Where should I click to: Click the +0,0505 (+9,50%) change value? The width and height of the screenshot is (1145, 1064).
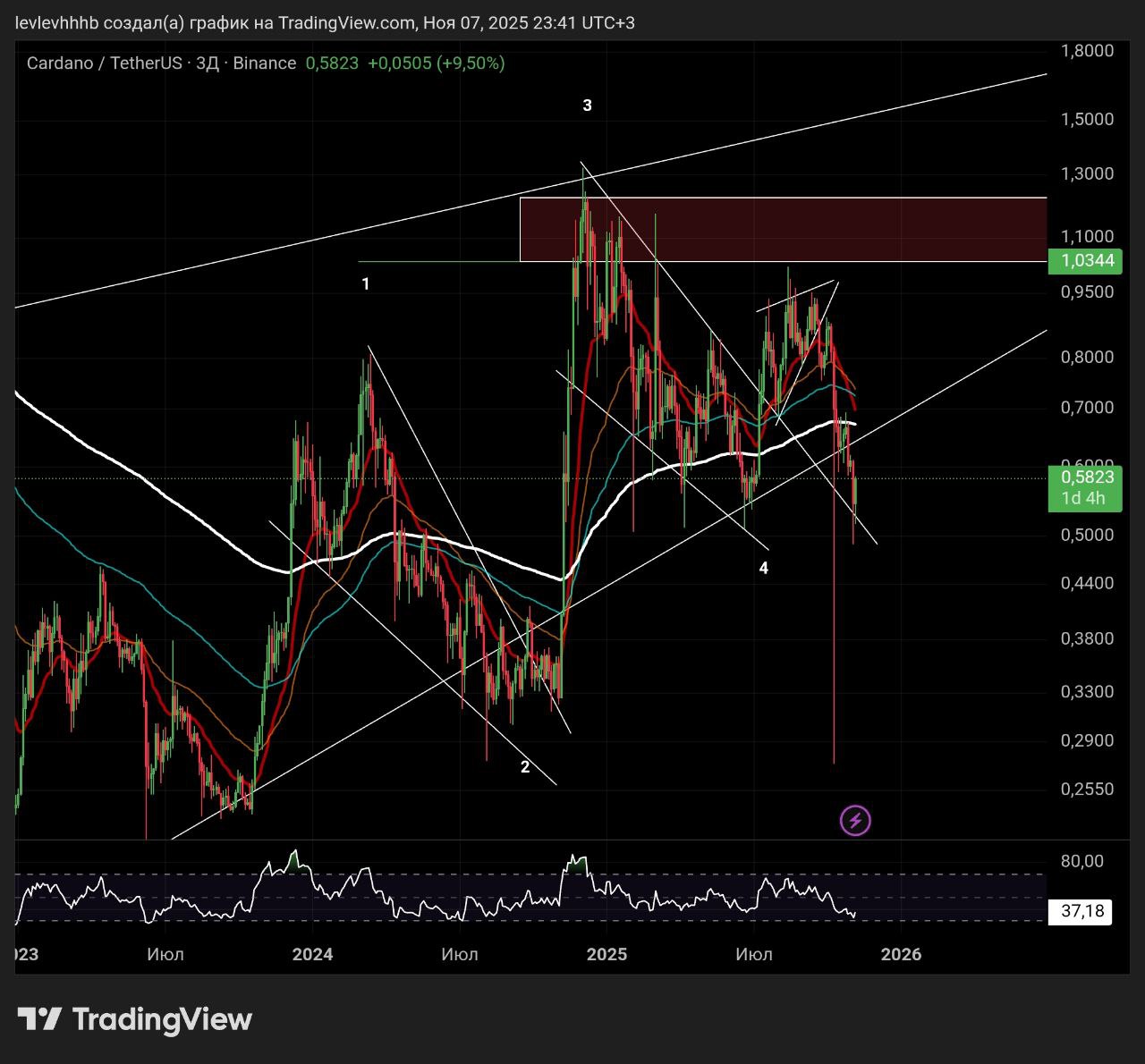coord(436,63)
